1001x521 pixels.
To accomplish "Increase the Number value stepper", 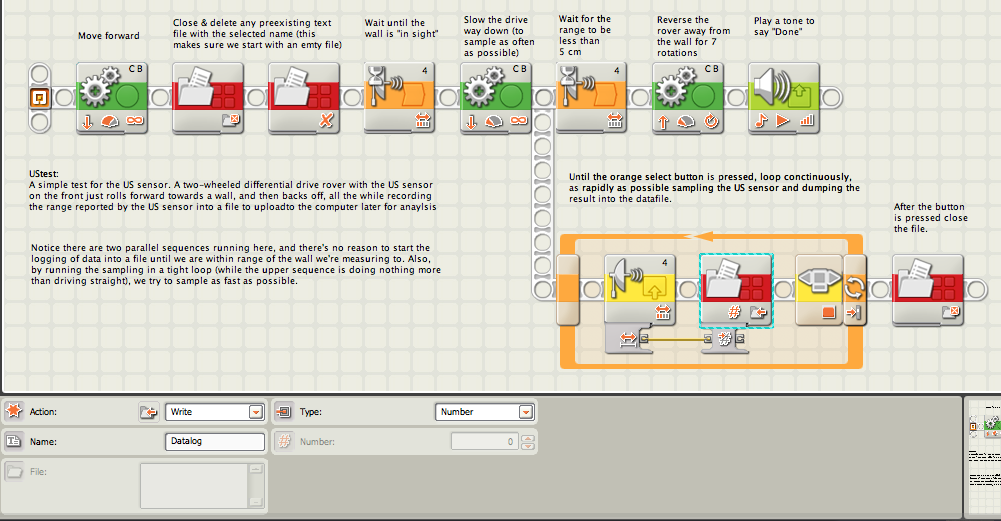I will pyautogui.click(x=527, y=437).
